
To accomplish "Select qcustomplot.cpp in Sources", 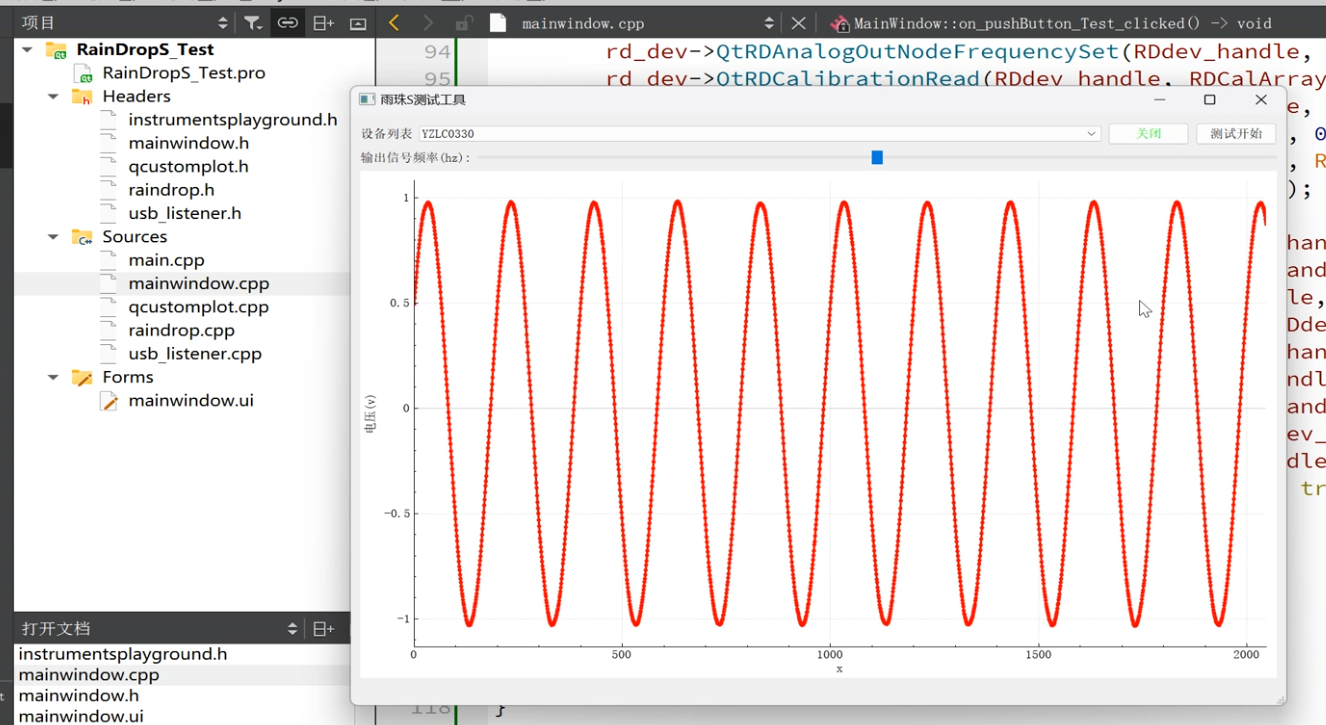I will point(199,307).
